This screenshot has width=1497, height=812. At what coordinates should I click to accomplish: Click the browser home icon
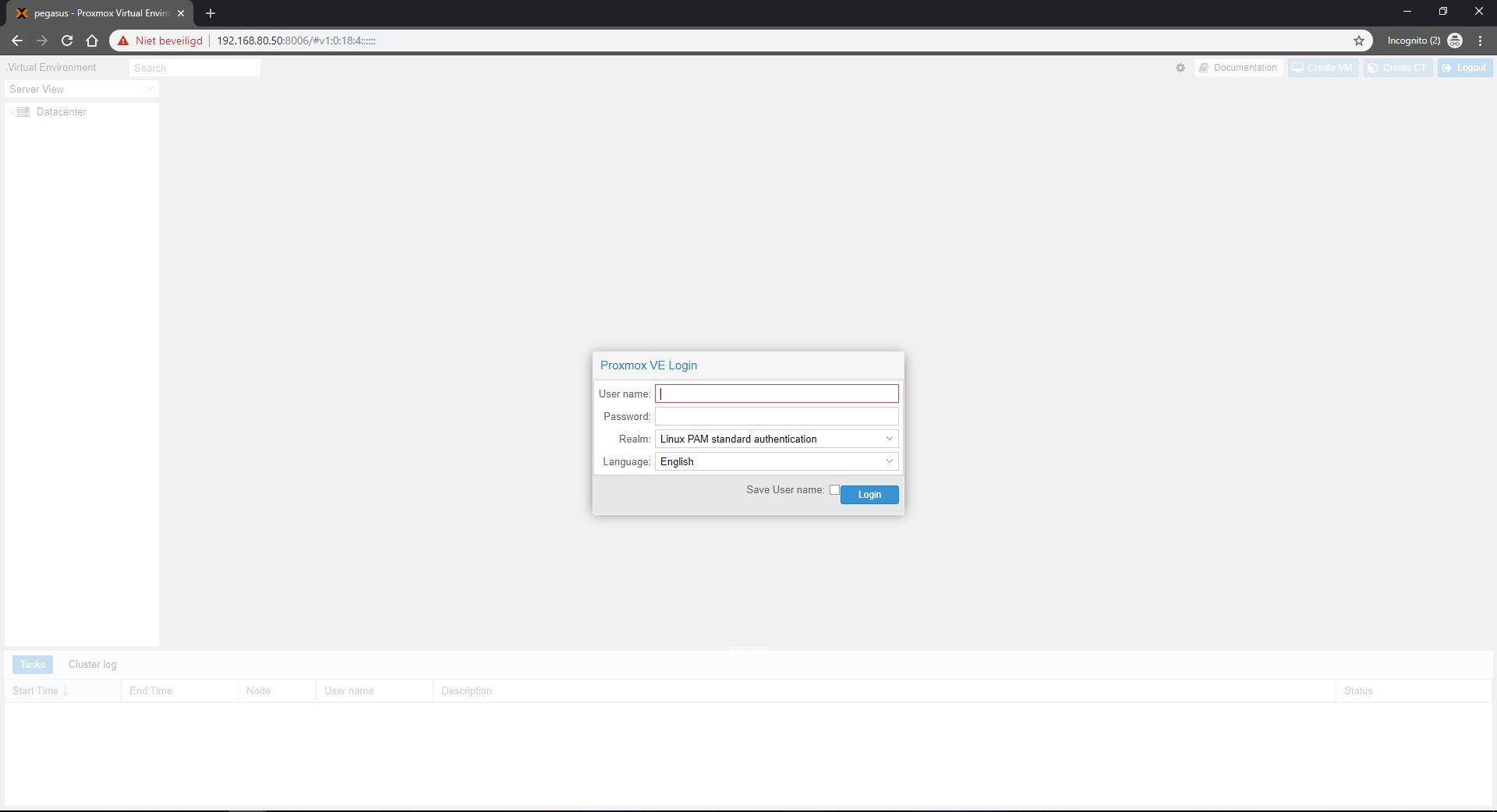click(x=92, y=41)
